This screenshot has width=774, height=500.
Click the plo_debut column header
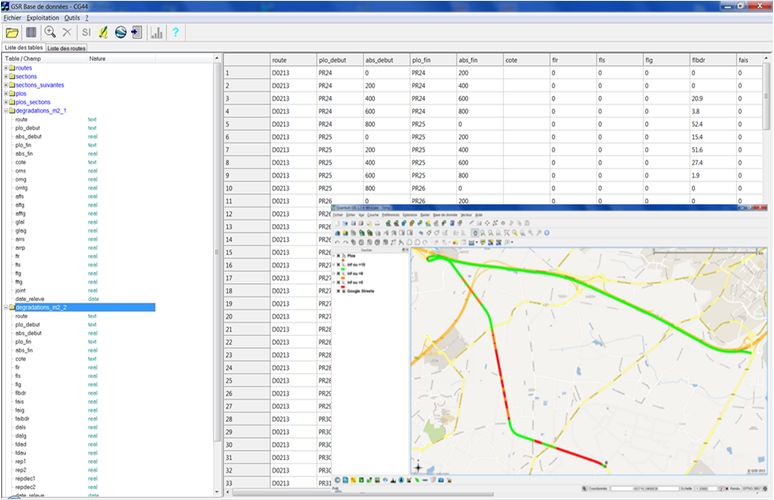click(x=334, y=60)
